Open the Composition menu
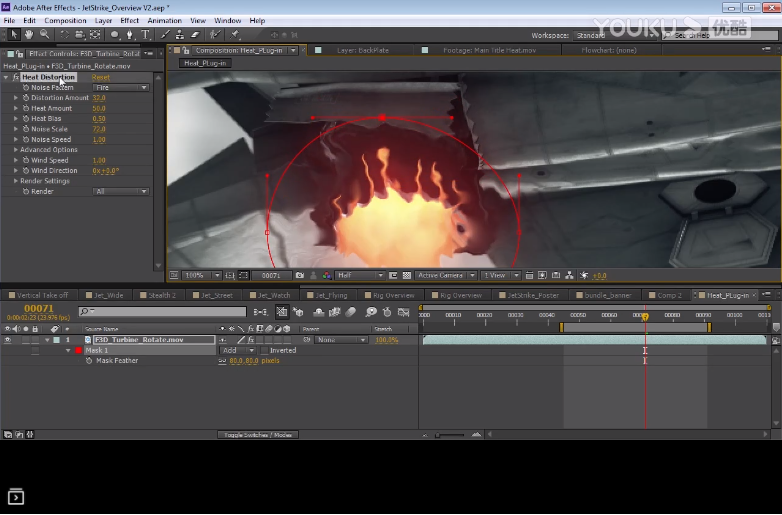The height and width of the screenshot is (515, 782). (x=65, y=20)
